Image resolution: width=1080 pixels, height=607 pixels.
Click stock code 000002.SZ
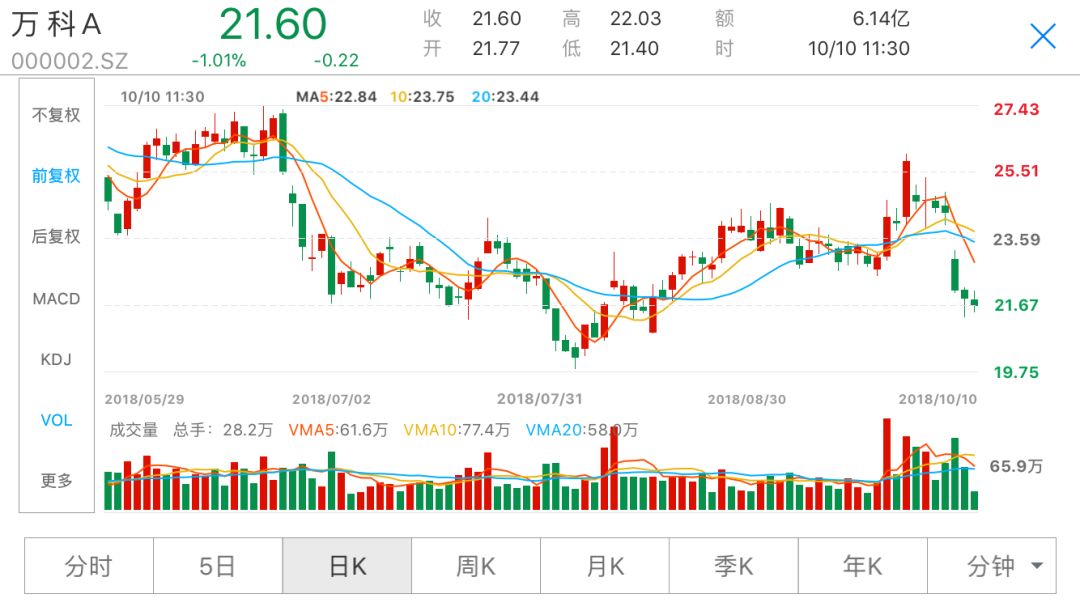pos(70,61)
